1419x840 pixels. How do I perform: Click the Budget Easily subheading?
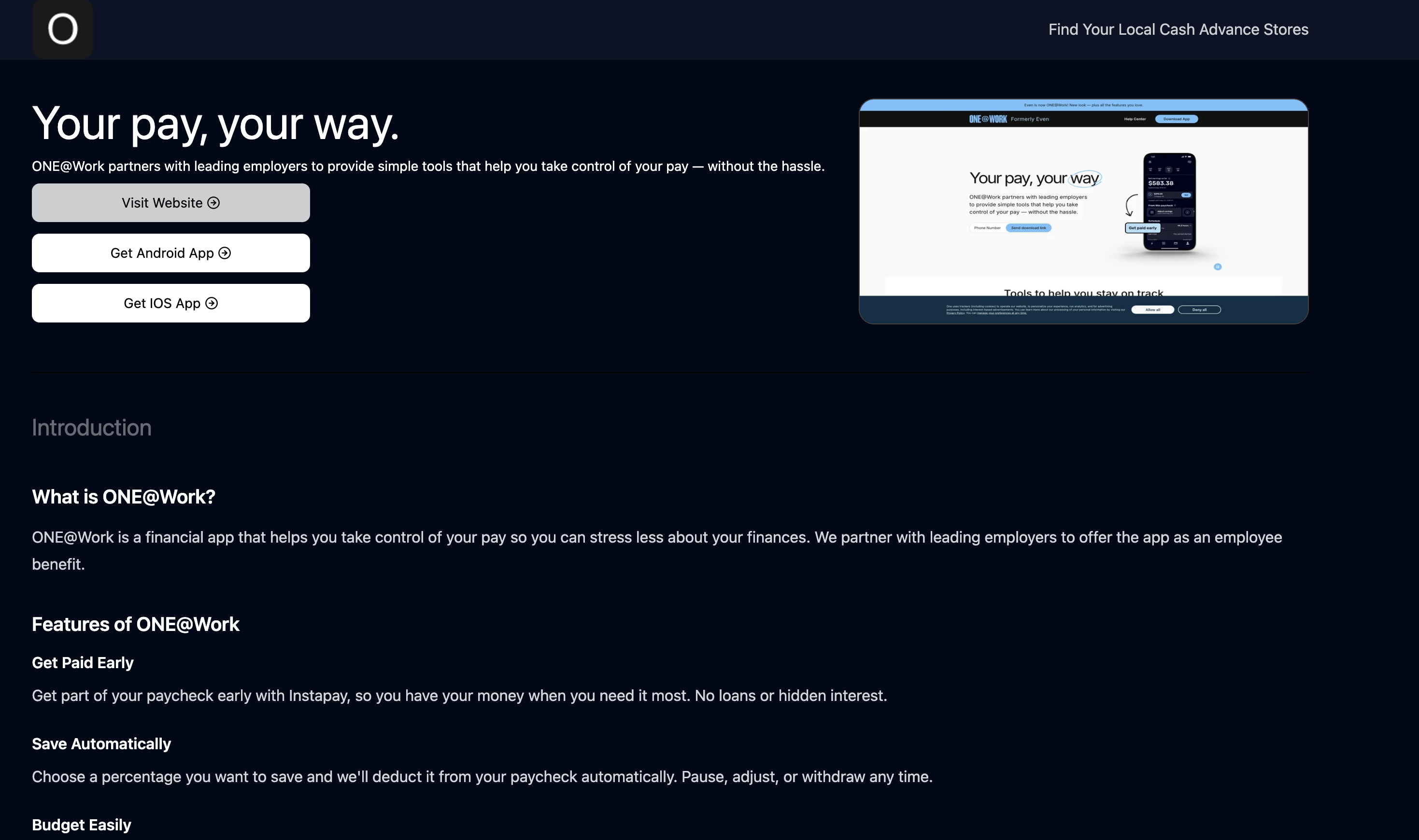[x=82, y=825]
